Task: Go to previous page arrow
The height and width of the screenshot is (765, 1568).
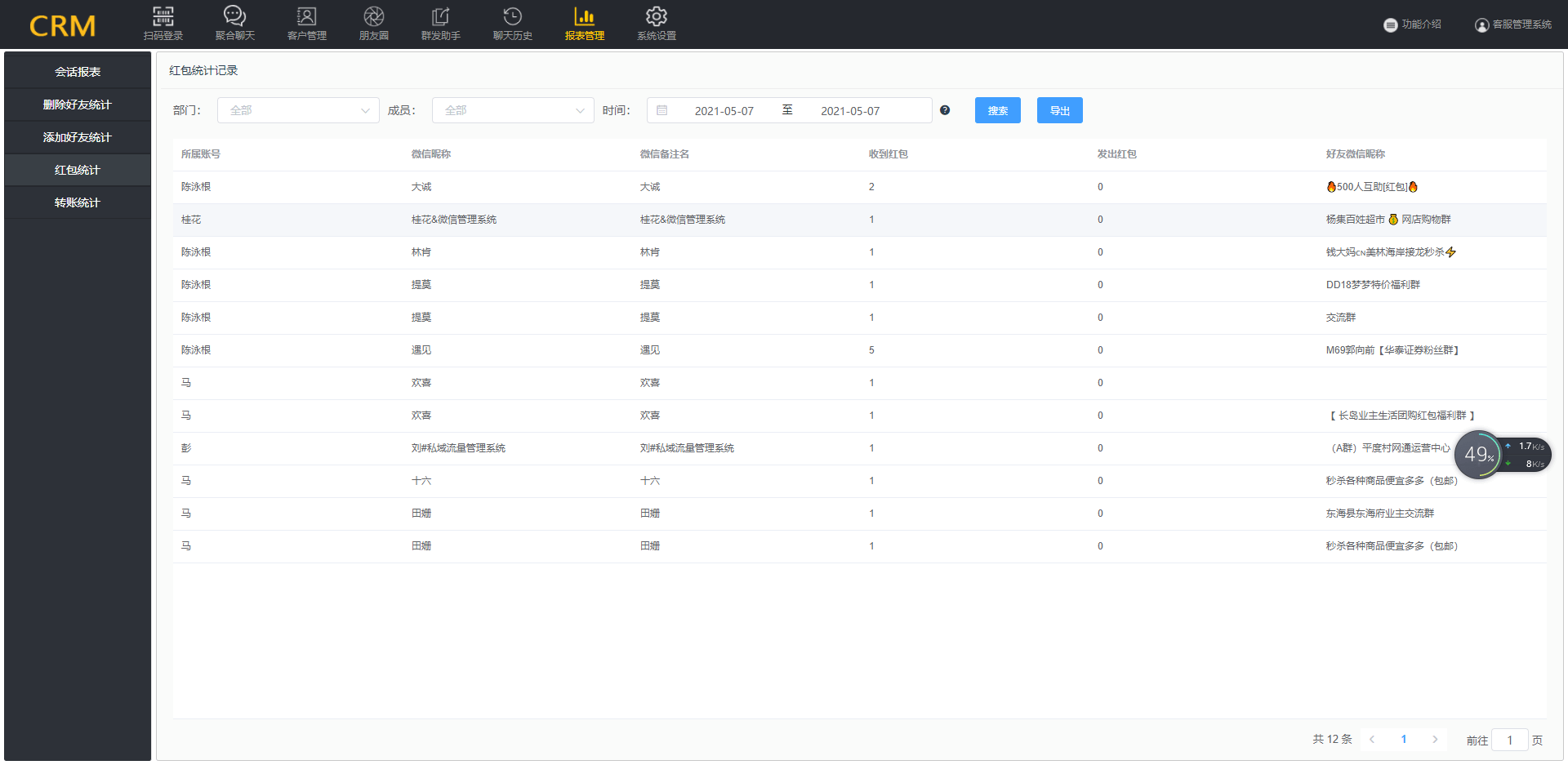Action: (1372, 740)
